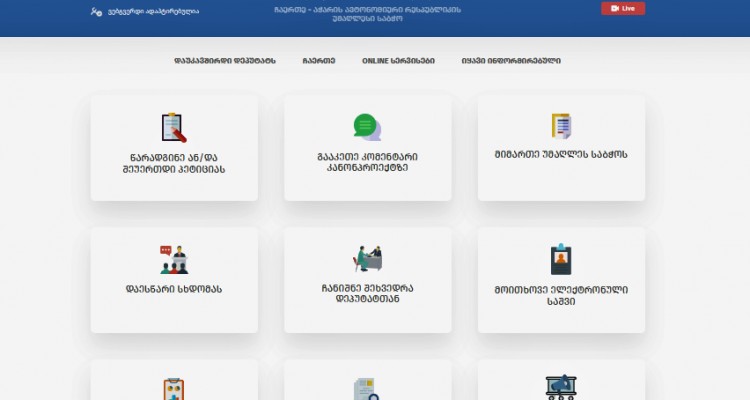750x400 pixels.
Task: Click the document search icon in the bottom-middle card
Action: (367, 389)
